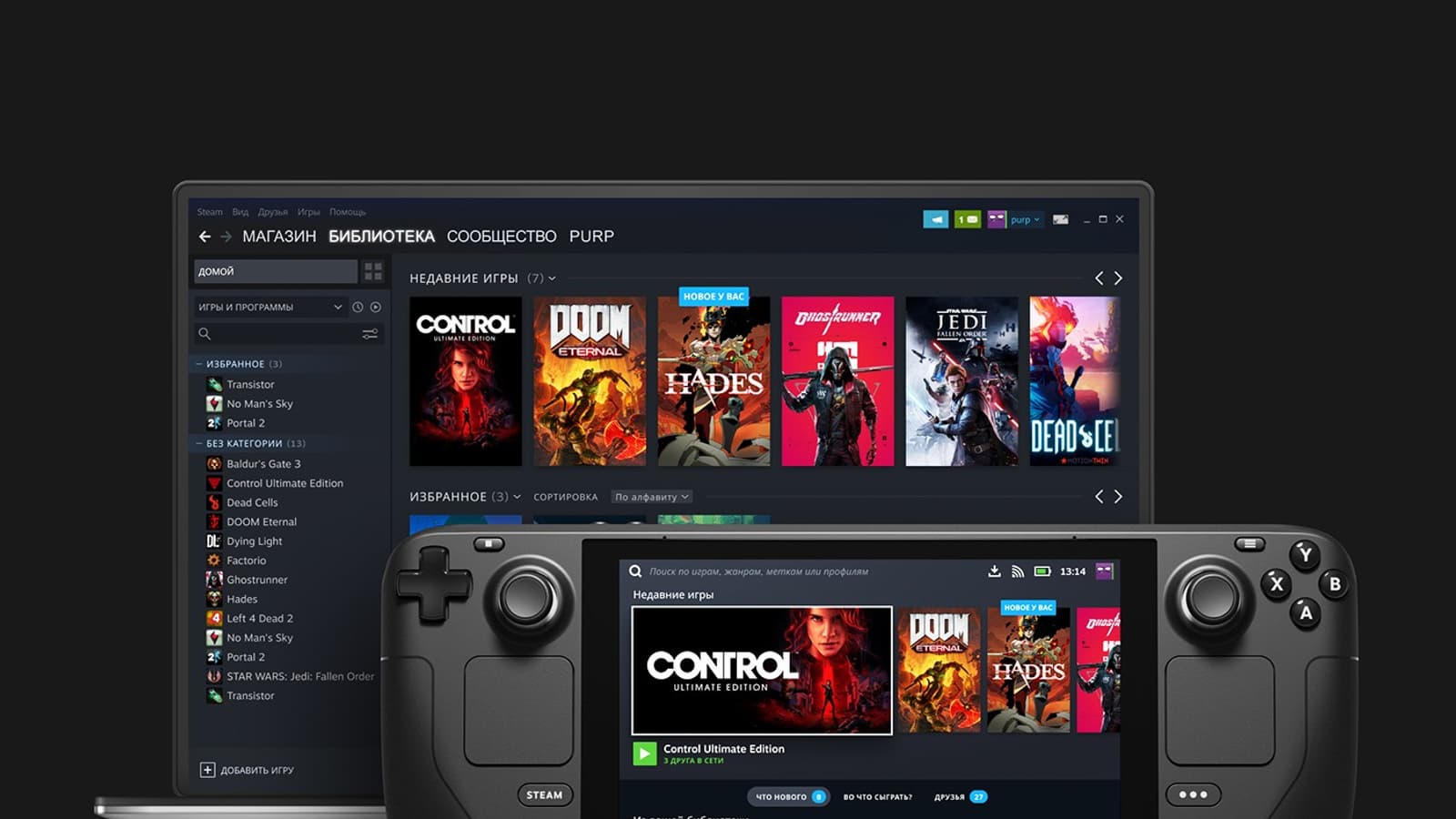Image resolution: width=1456 pixels, height=819 pixels.
Task: Click the Dead Cells icon in the game list
Action: click(x=214, y=502)
